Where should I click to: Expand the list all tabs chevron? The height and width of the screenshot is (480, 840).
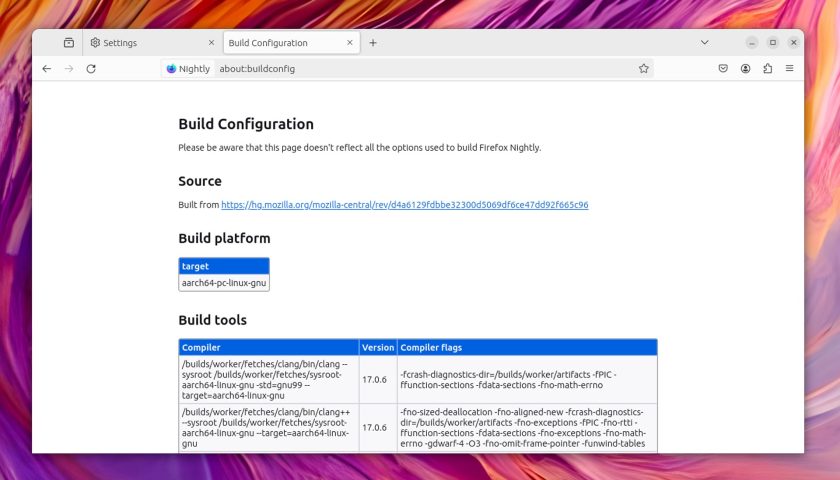(x=704, y=42)
